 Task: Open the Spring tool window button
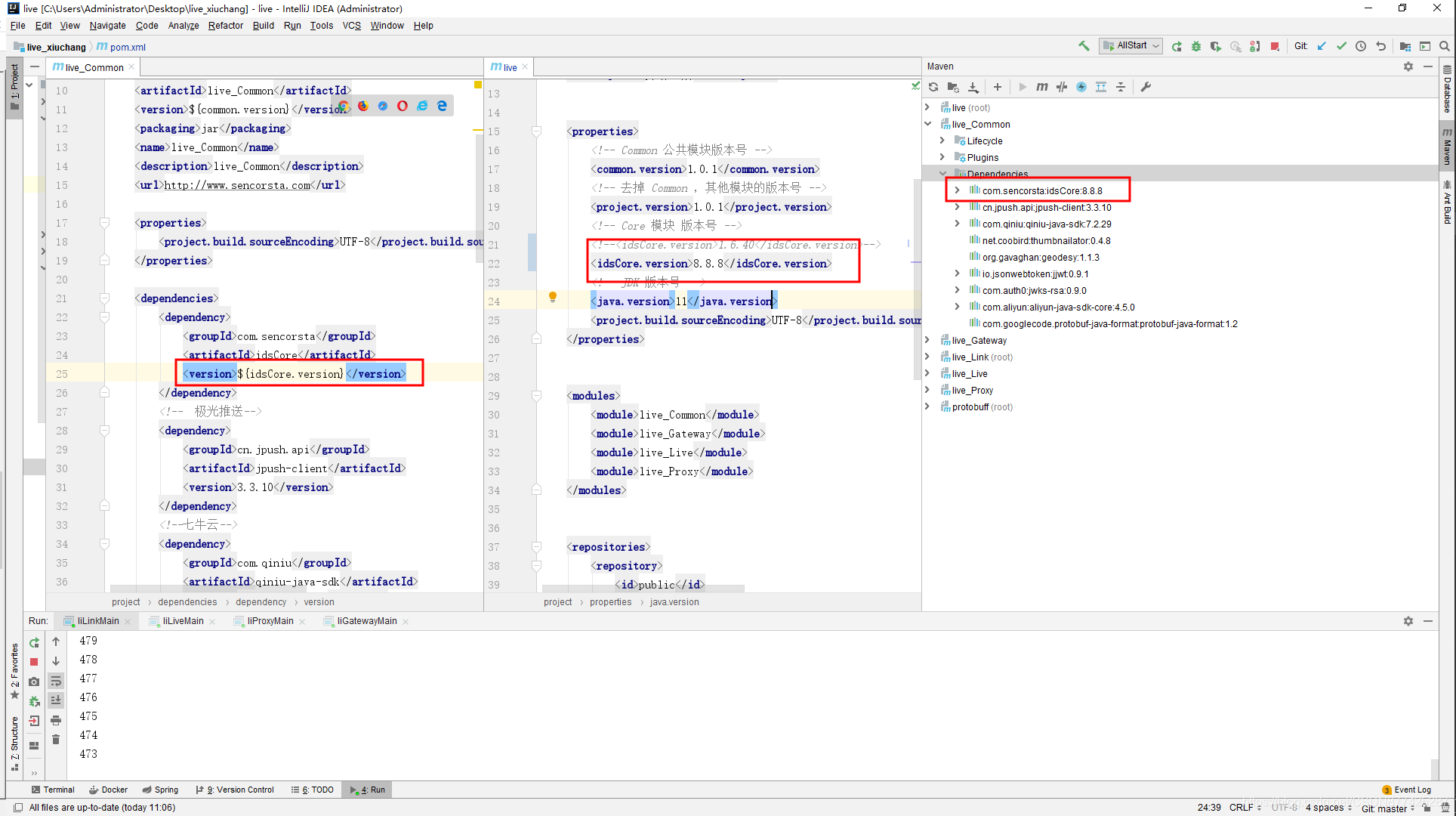click(160, 790)
